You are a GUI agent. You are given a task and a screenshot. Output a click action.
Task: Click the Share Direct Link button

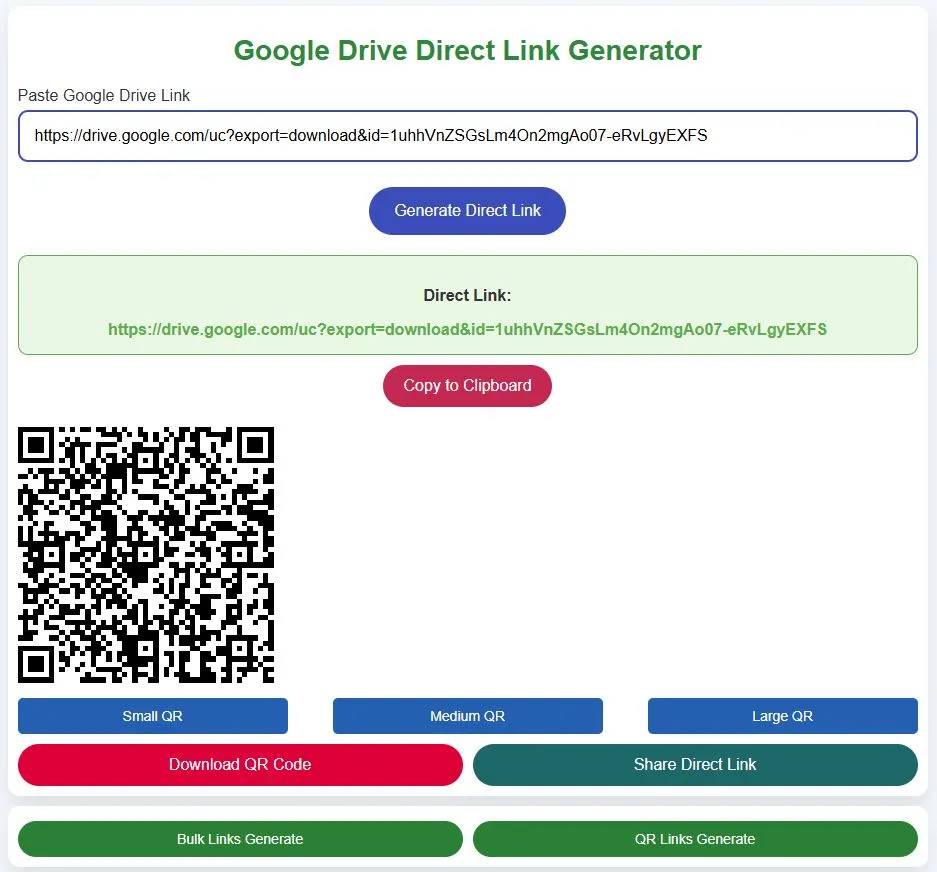(695, 764)
